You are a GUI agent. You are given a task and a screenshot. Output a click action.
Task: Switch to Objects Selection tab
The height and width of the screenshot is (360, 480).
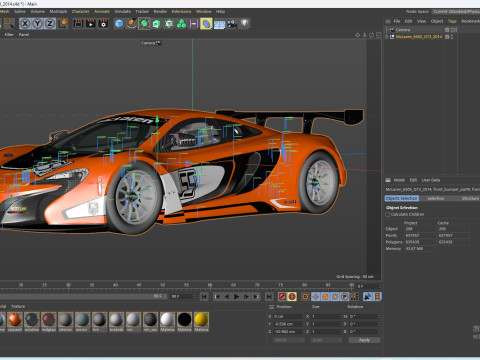tap(402, 198)
